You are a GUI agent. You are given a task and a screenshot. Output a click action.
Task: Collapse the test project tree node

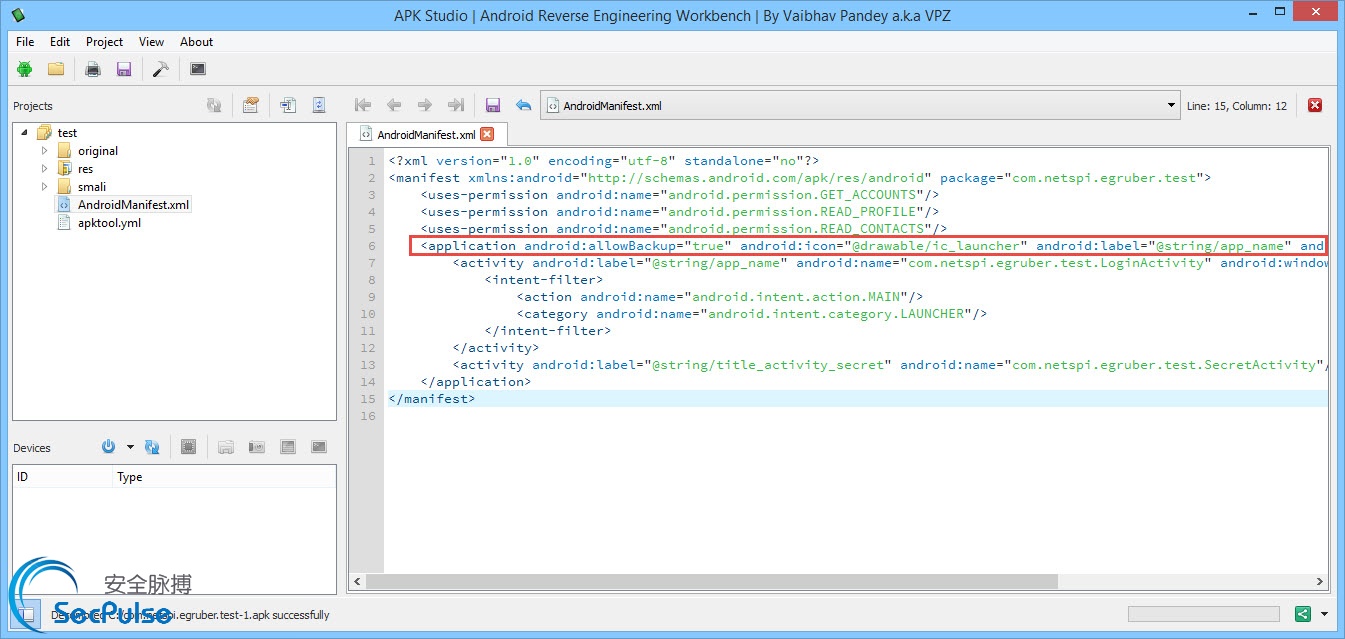(x=24, y=133)
